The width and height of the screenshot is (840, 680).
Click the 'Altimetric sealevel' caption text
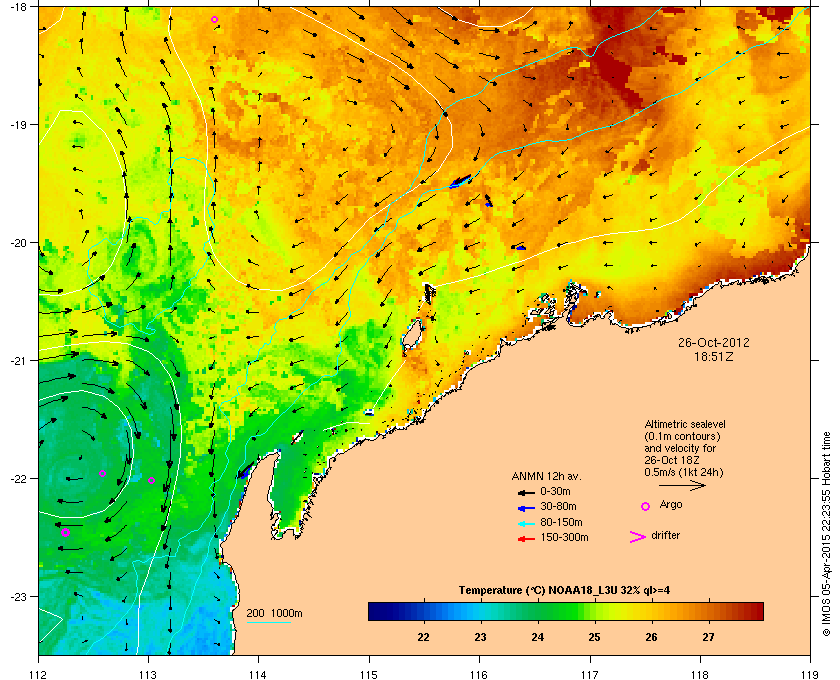685,424
